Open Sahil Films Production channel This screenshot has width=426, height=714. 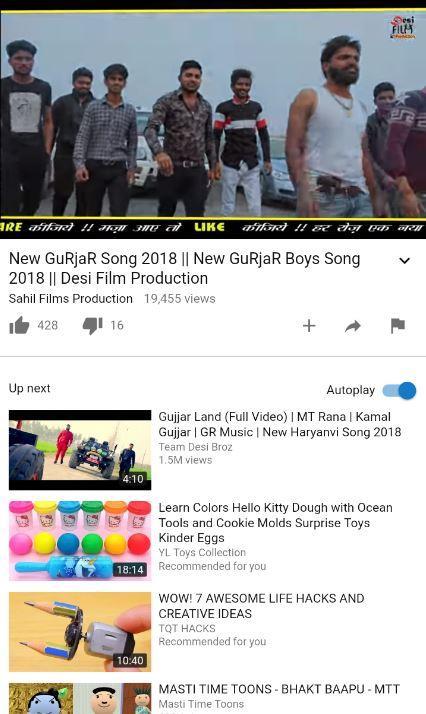pyautogui.click(x=71, y=299)
